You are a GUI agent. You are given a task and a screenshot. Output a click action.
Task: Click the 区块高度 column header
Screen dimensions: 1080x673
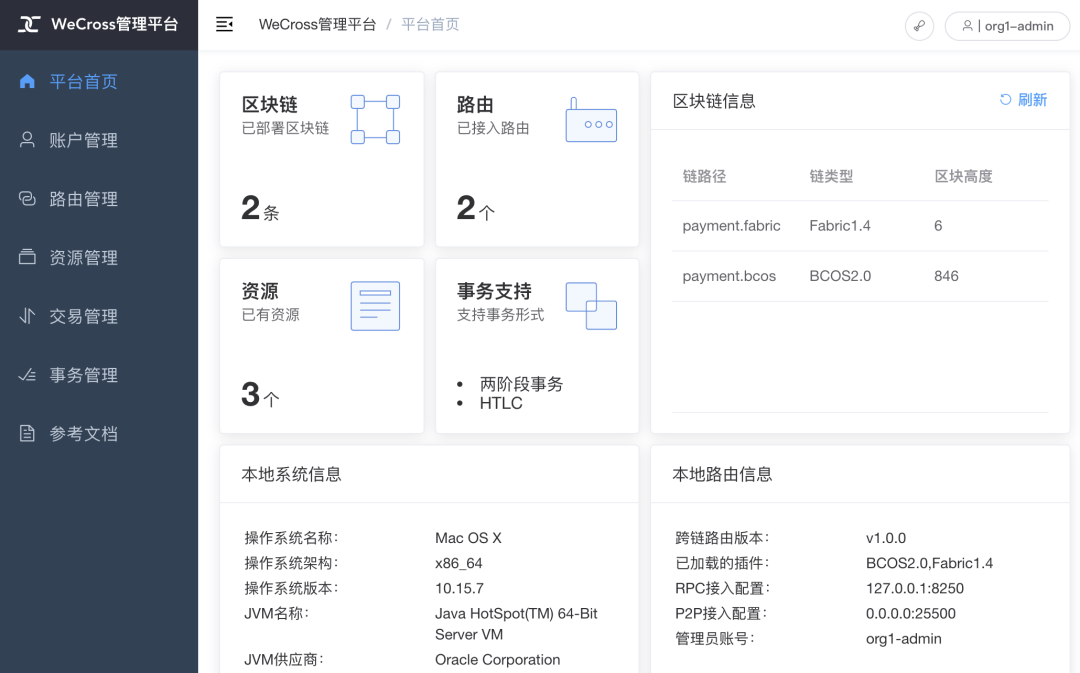click(x=963, y=176)
